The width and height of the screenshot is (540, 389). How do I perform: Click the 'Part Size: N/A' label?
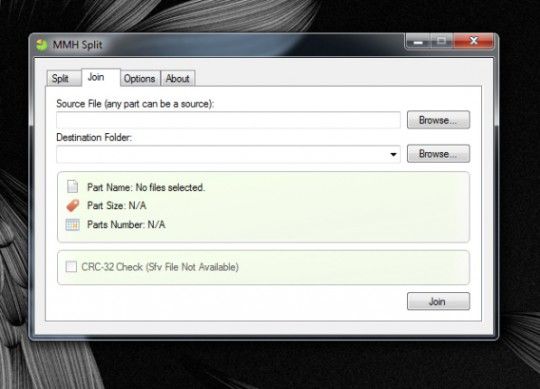tap(117, 206)
